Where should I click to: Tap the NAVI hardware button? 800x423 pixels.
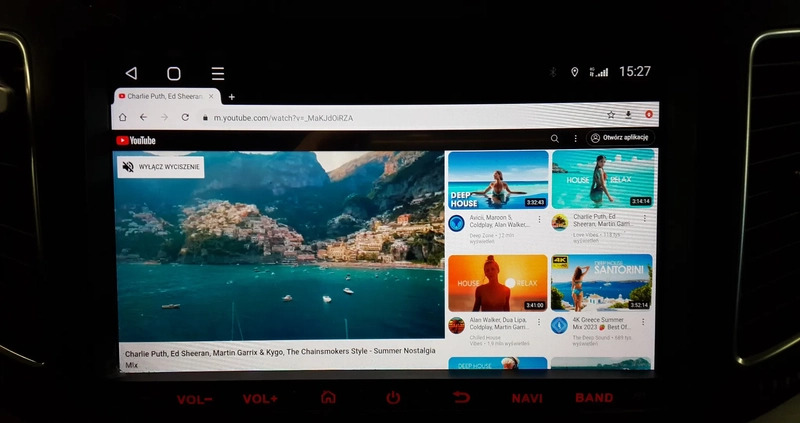tap(527, 398)
